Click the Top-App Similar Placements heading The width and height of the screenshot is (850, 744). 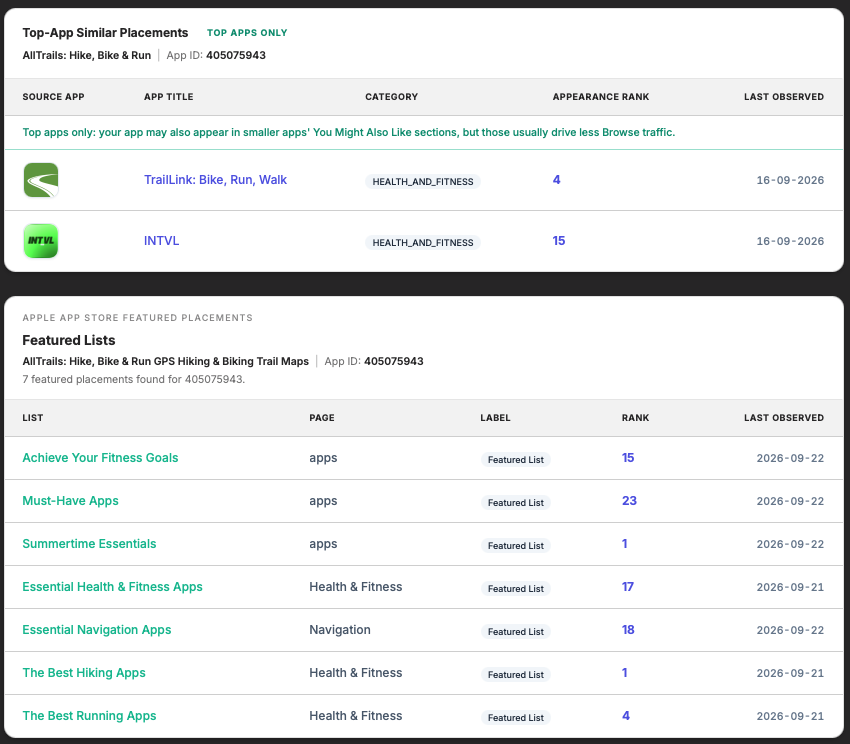pos(105,33)
